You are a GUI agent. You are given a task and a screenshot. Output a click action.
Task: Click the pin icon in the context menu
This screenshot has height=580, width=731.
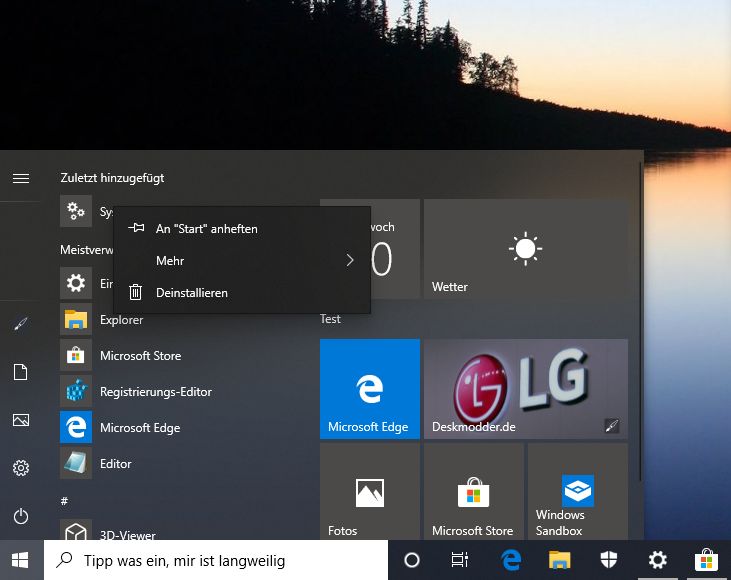coord(136,228)
